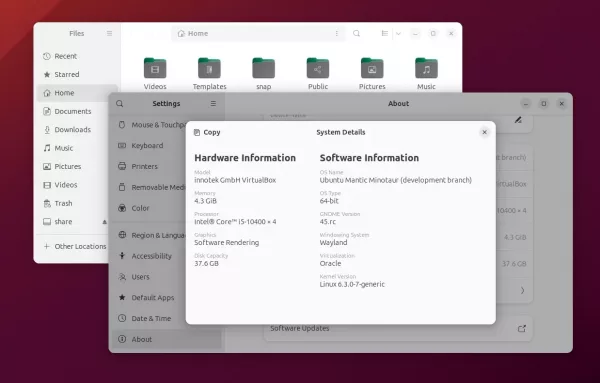
Task: Open the Settings hamburger menu
Action: 213,104
